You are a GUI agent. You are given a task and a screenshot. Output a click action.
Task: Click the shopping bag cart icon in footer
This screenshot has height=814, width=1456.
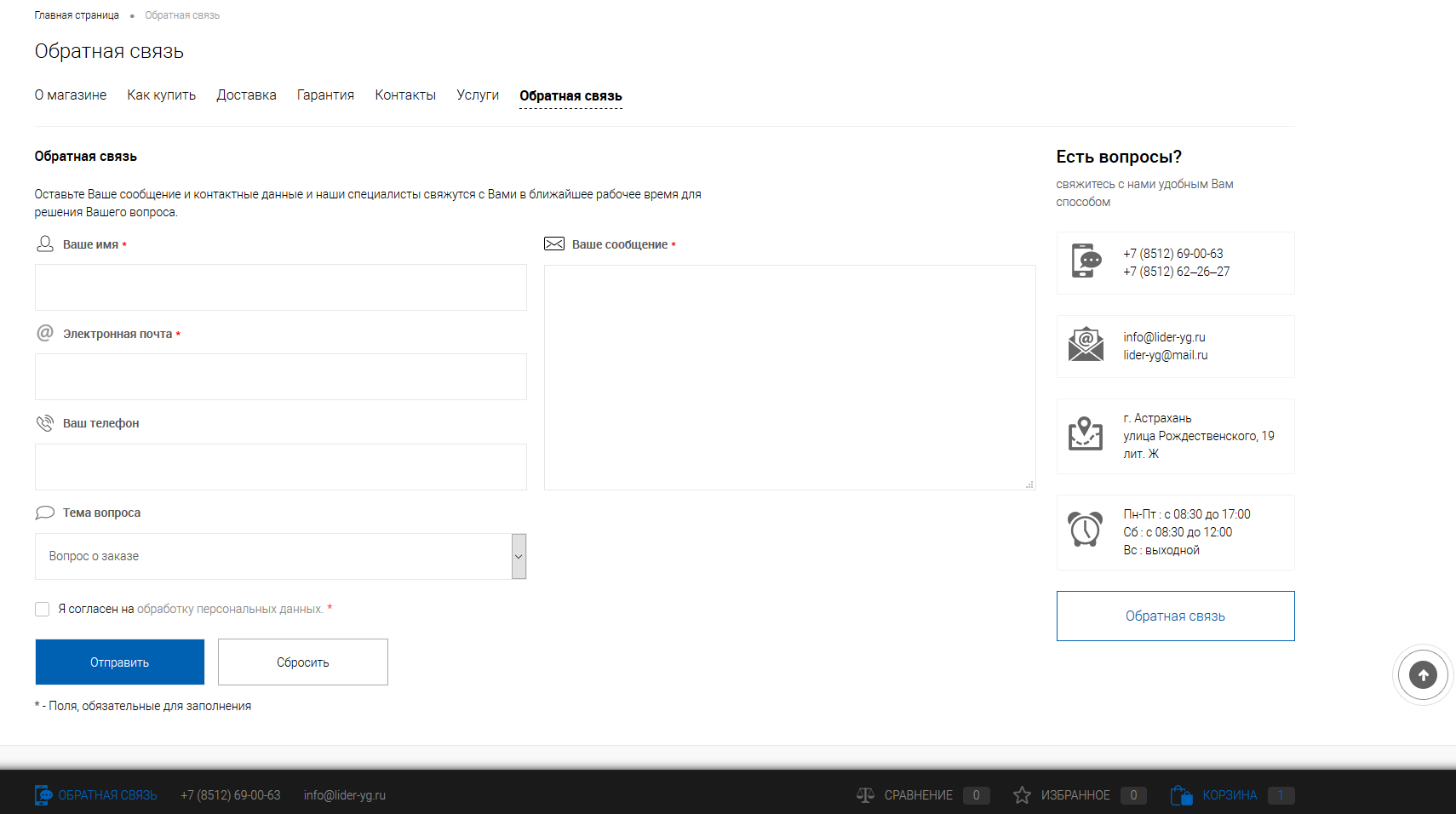pyautogui.click(x=1181, y=795)
